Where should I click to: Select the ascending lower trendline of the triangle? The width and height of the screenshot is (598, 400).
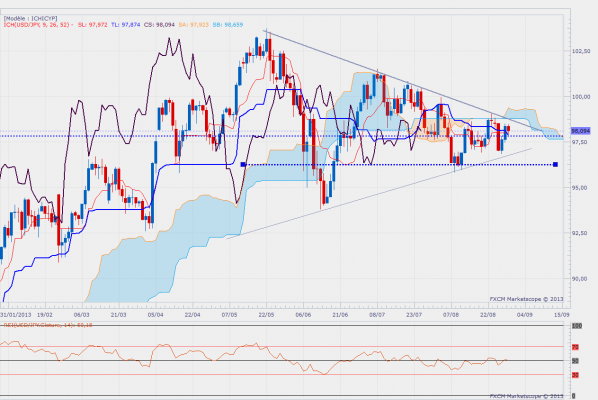click(x=379, y=194)
